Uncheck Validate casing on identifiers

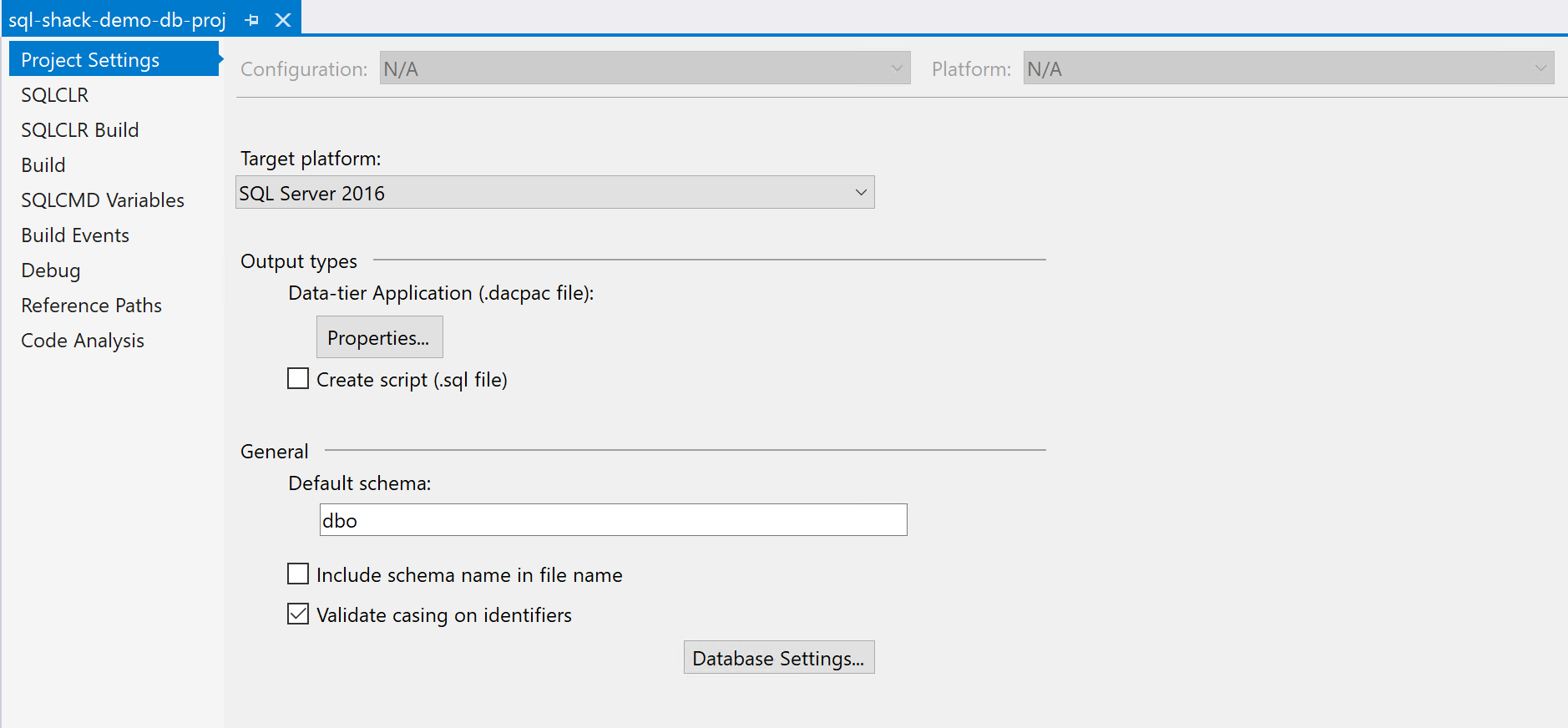point(298,614)
